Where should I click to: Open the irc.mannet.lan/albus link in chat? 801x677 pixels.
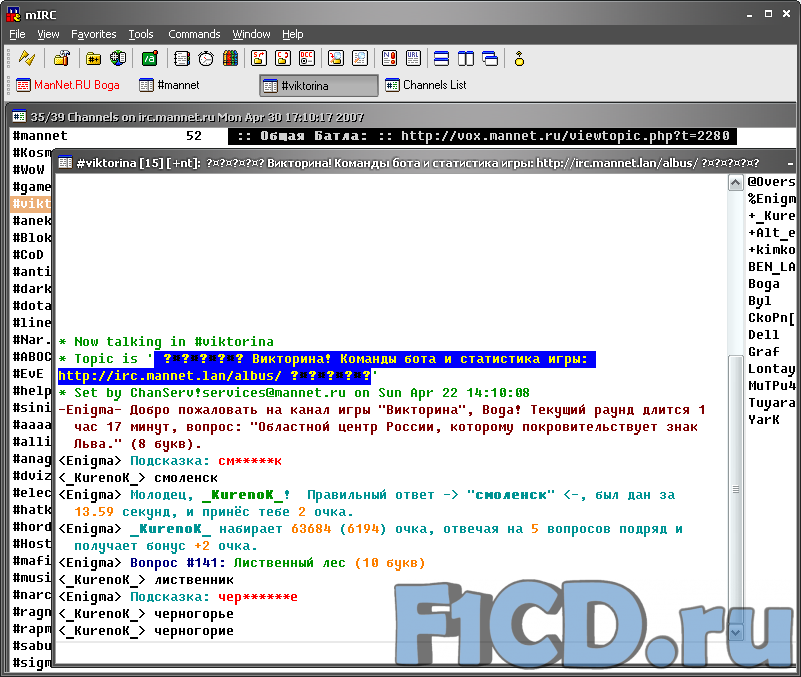pyautogui.click(x=170, y=376)
